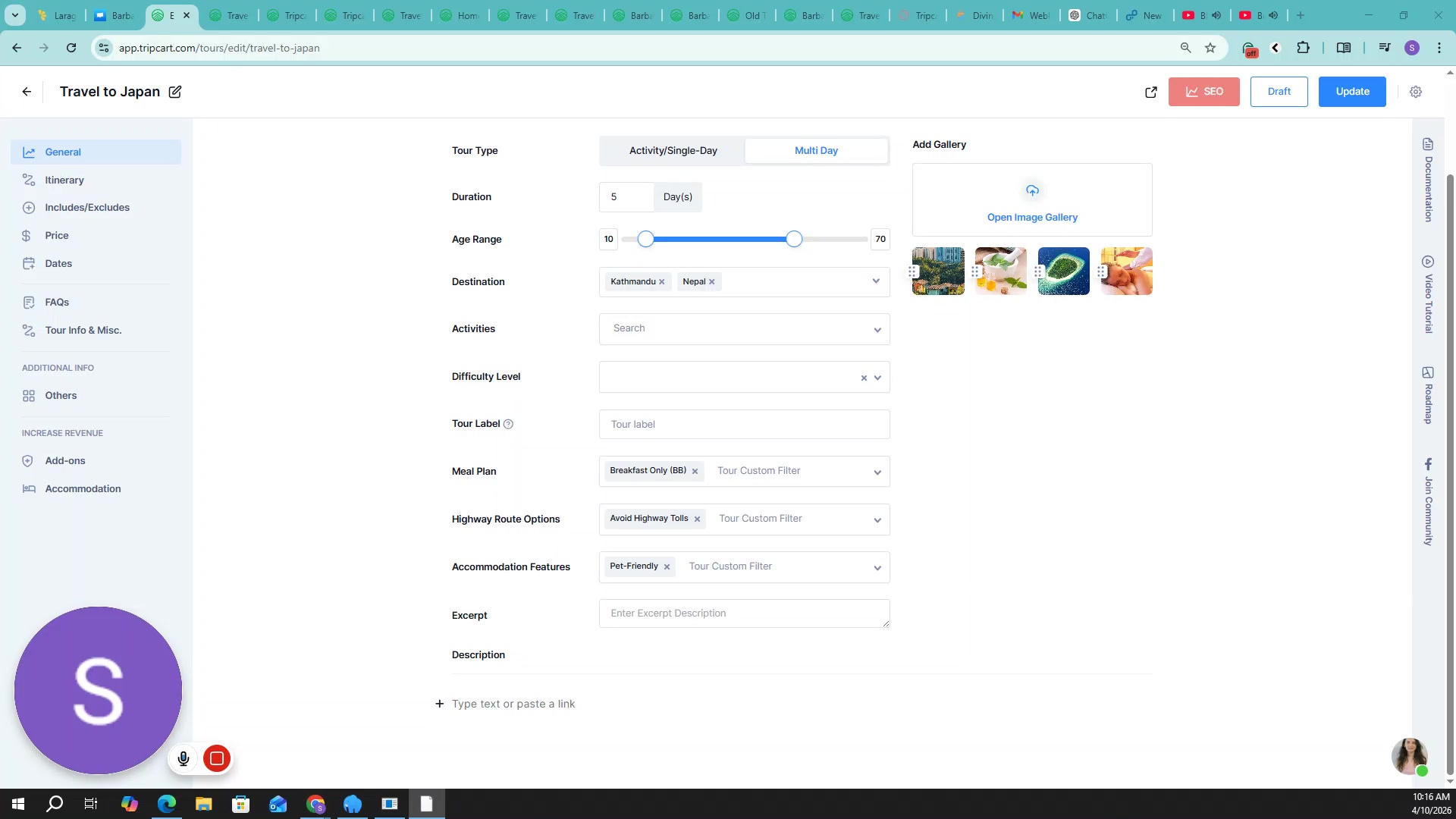Click the back arrow beside tour title
Screen dimensions: 1456x819
tap(27, 92)
